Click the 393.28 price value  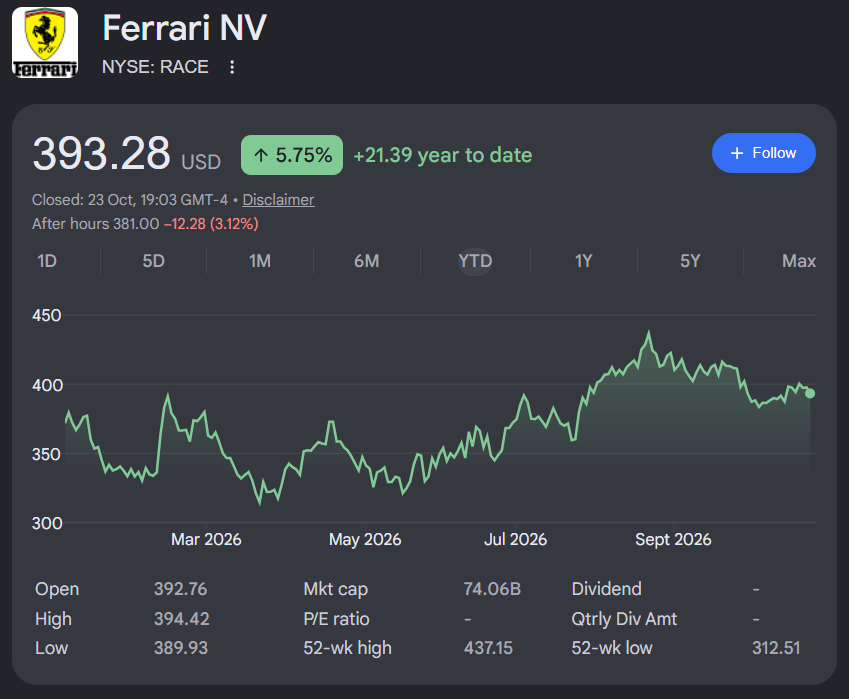(101, 153)
